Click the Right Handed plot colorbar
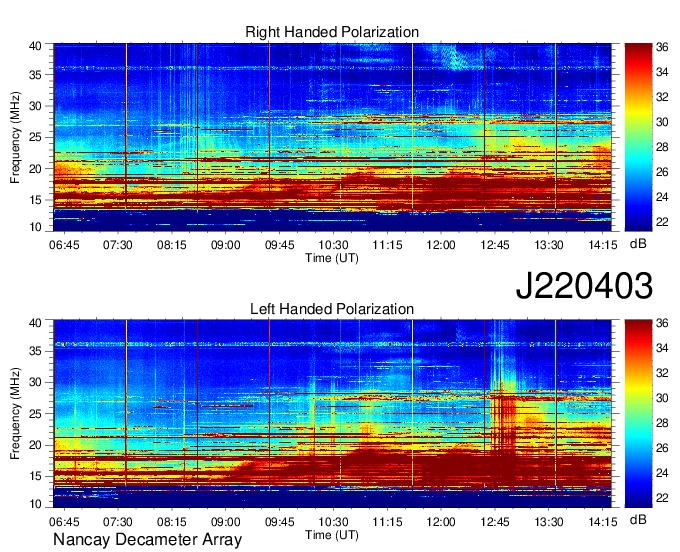The image size is (680, 552). click(638, 137)
